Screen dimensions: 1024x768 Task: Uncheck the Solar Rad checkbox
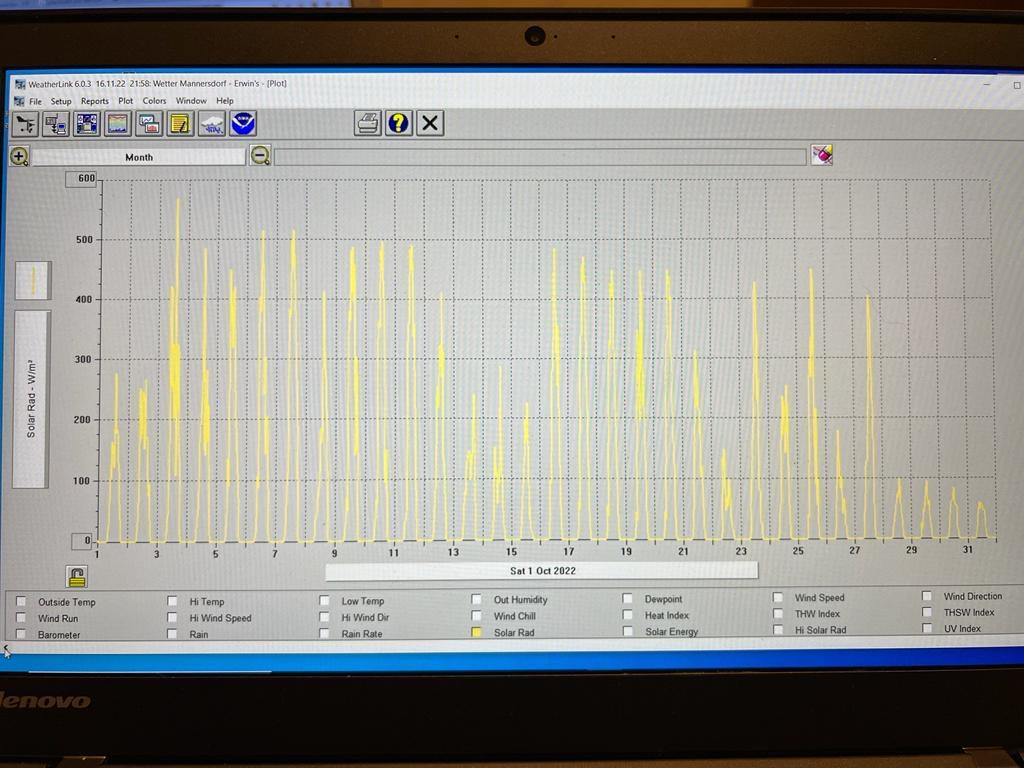pos(477,632)
